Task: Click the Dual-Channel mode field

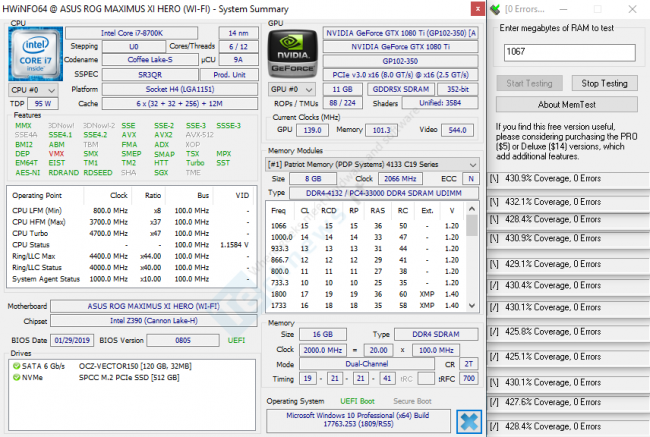Action: (366, 364)
